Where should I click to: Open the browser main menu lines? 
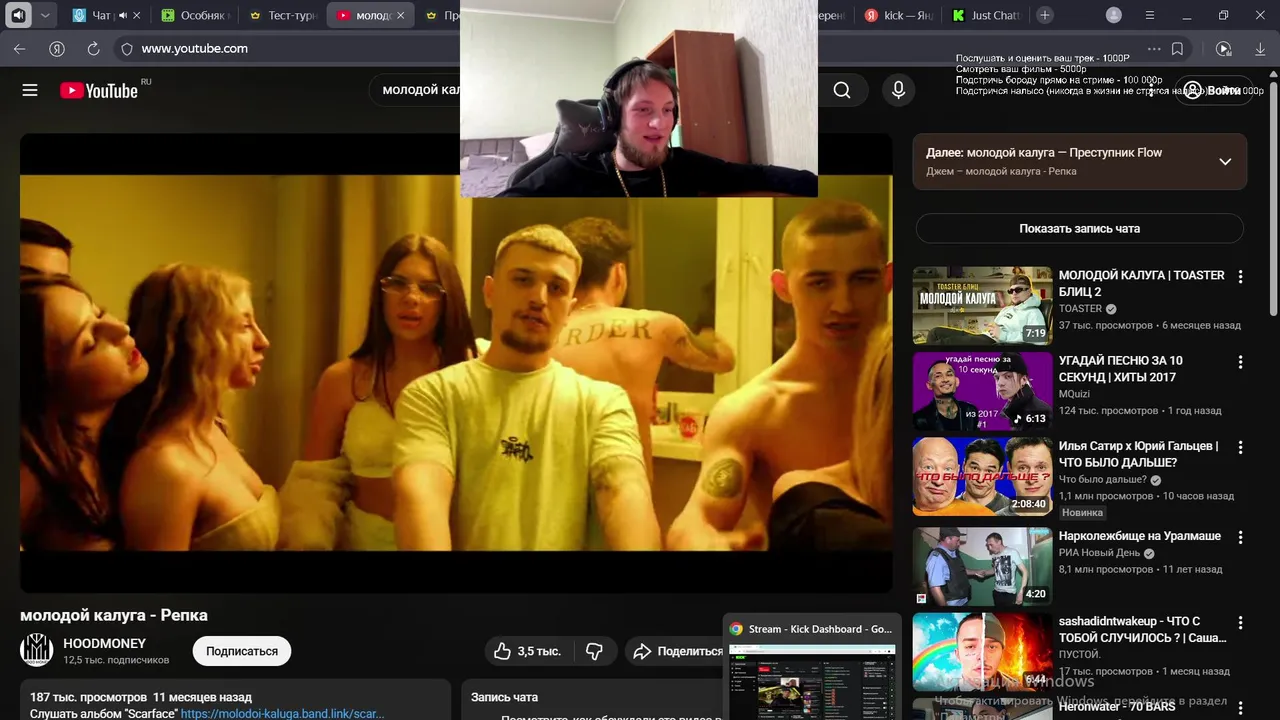1150,15
